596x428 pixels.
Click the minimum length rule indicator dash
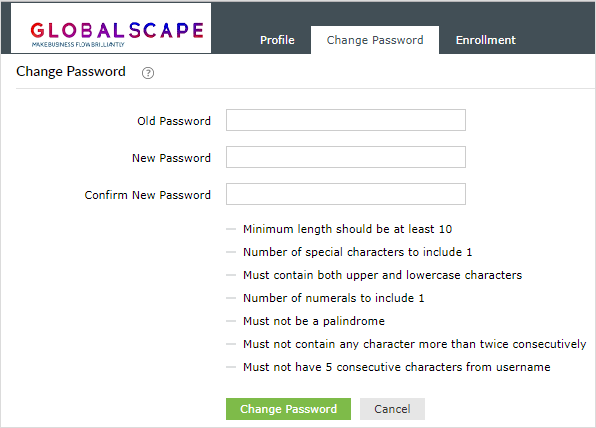pos(231,229)
